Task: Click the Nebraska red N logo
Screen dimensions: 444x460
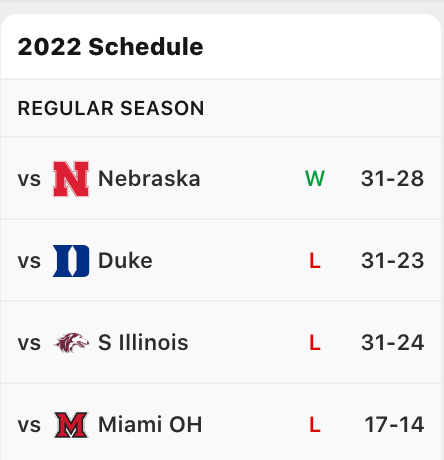Action: (x=71, y=179)
